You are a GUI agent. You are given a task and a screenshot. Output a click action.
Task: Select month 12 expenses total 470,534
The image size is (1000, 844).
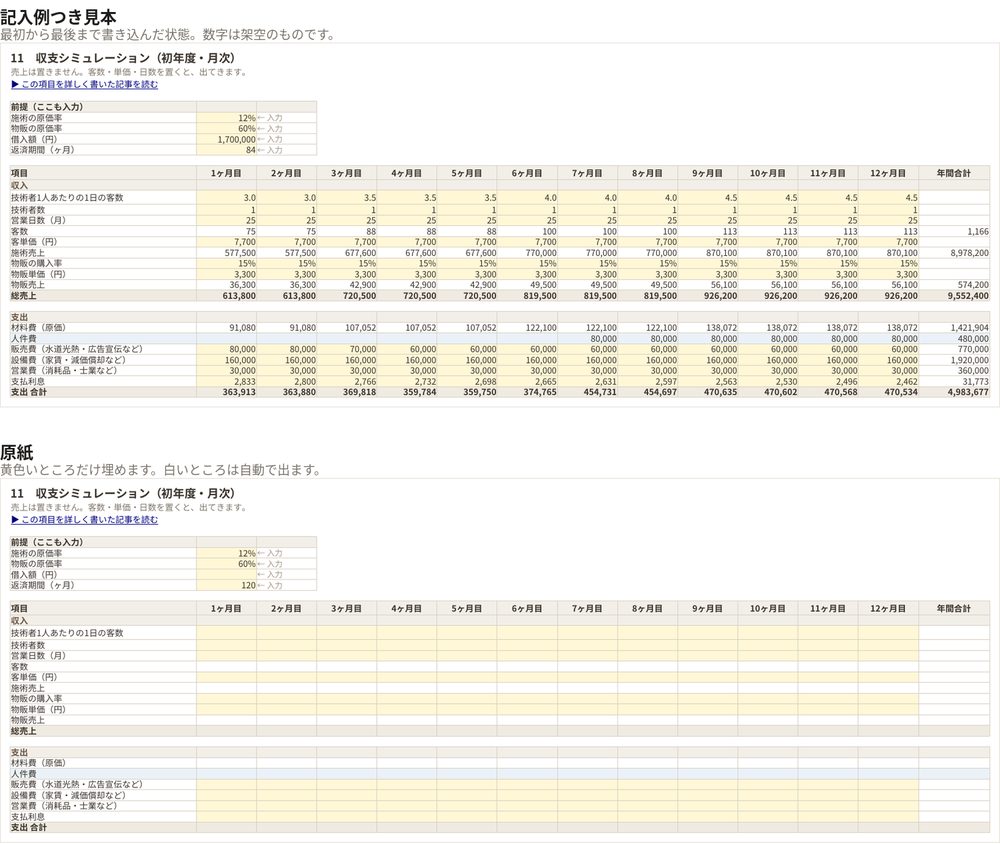pos(888,392)
